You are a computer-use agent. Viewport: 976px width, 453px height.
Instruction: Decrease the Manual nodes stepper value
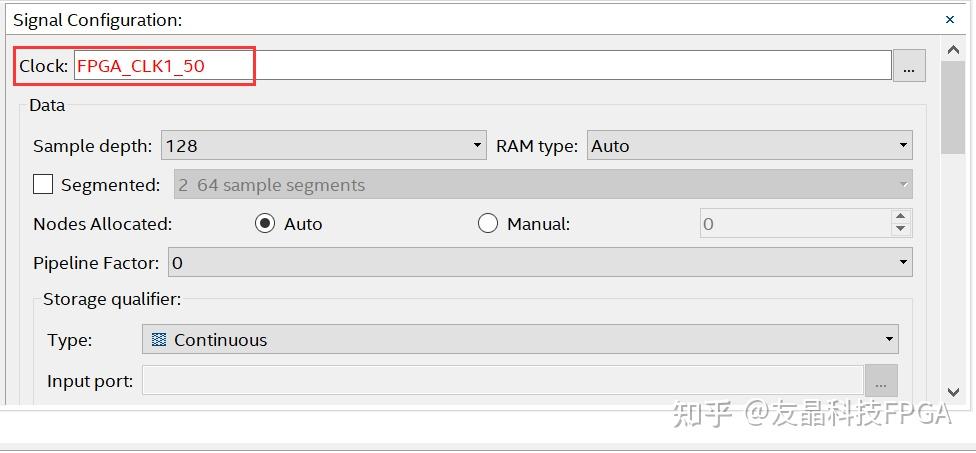coord(901,230)
